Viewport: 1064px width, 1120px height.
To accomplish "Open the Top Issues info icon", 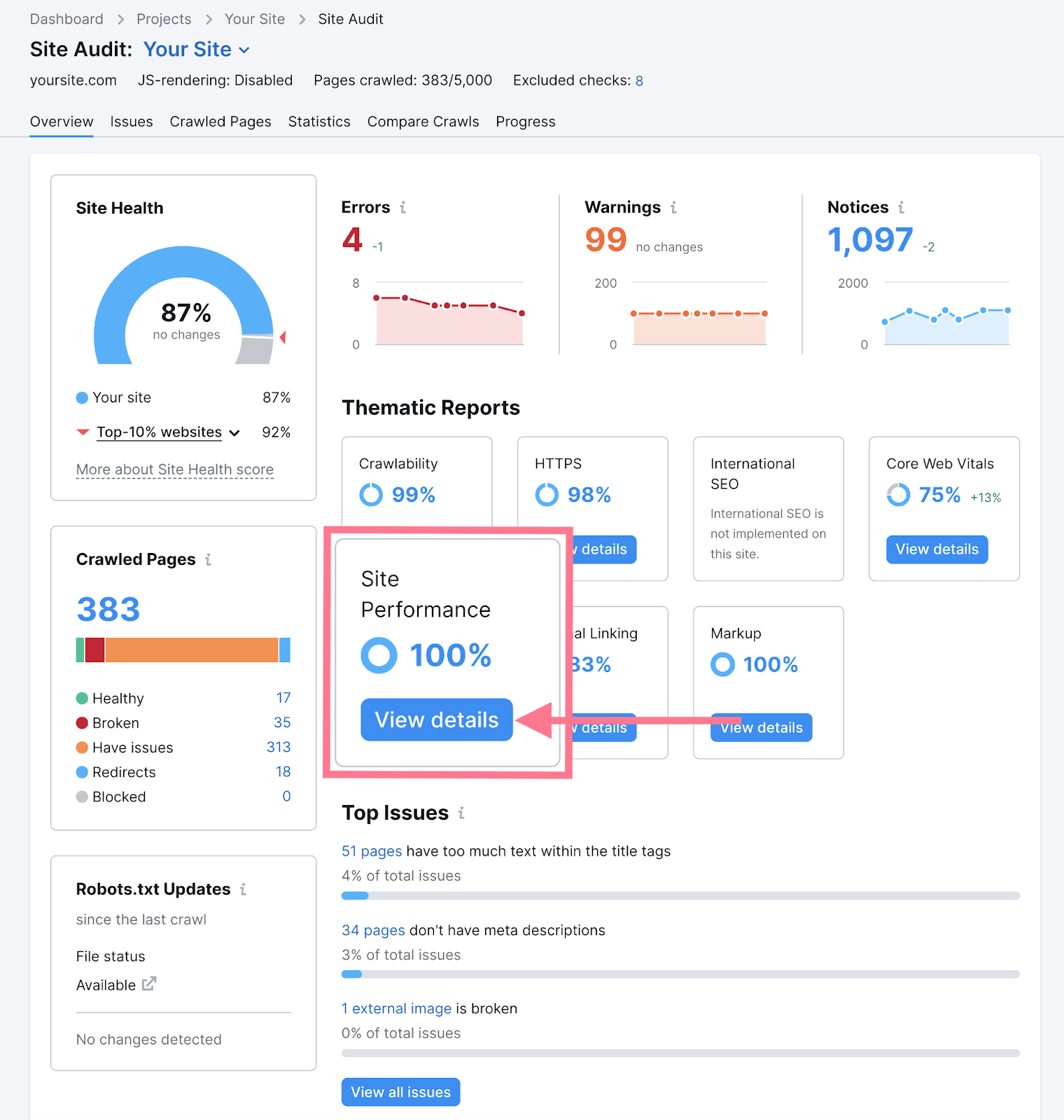I will tap(461, 813).
